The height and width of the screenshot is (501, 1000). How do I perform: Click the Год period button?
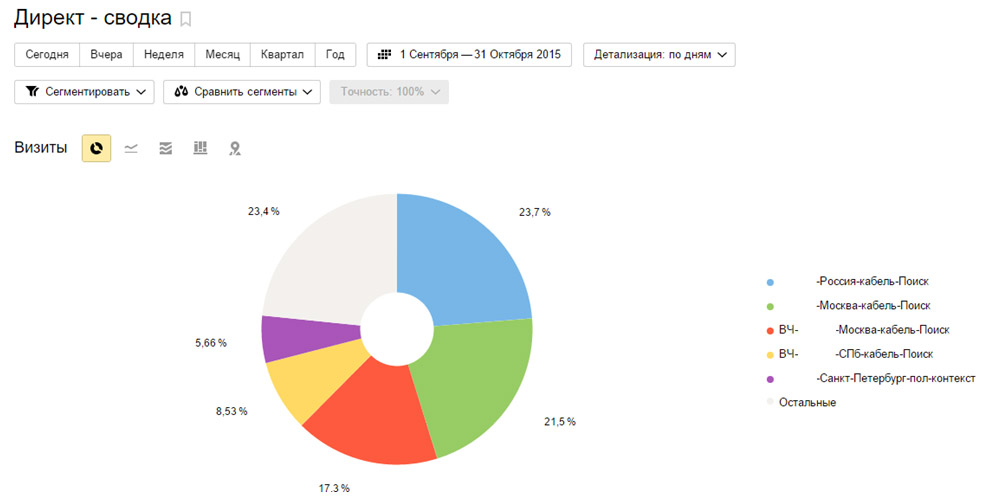pos(335,54)
